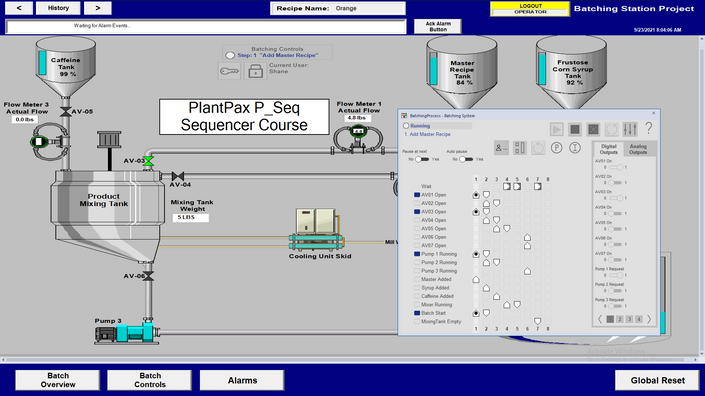This screenshot has width=705, height=396.
Task: Toggle the AV02 On output switch
Action: coord(615,182)
